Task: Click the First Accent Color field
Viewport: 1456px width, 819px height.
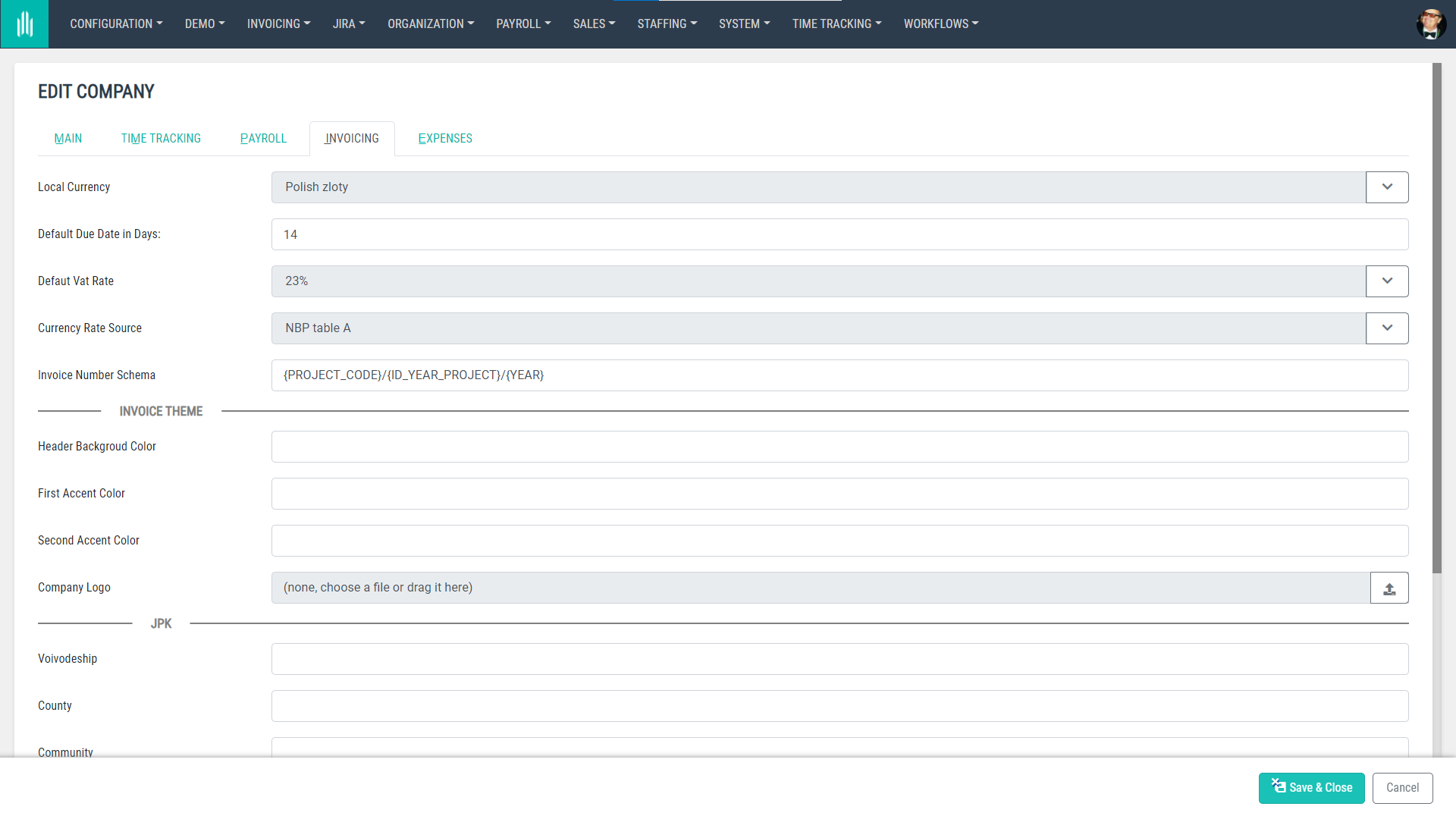Action: pos(839,494)
